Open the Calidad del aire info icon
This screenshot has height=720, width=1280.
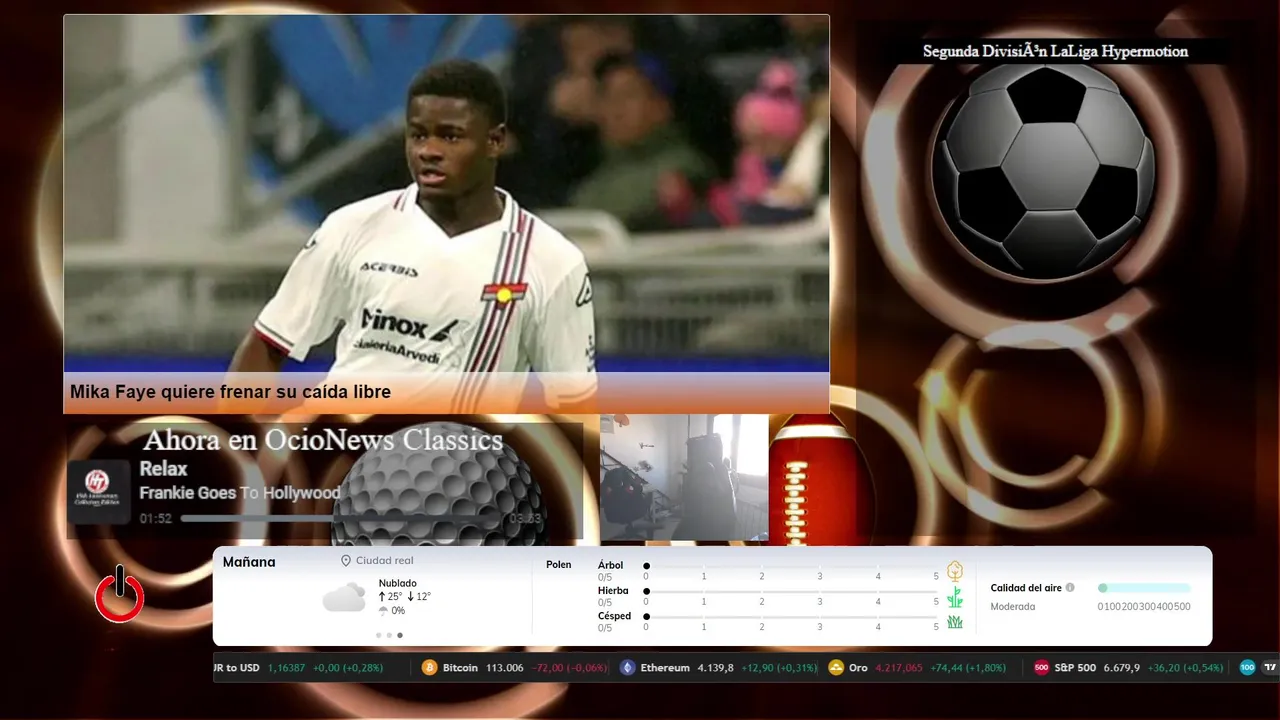click(x=1070, y=588)
